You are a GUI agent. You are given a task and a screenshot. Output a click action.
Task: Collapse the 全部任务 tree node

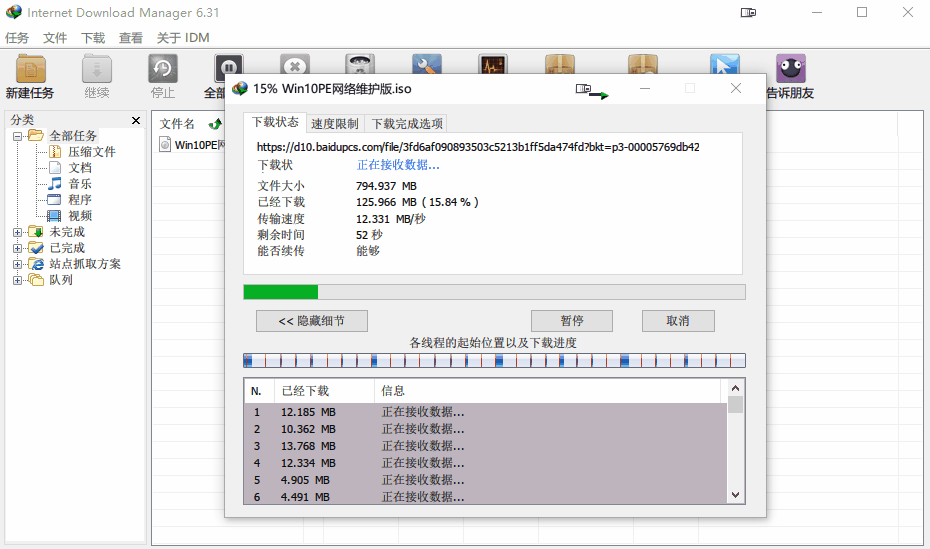point(17,136)
